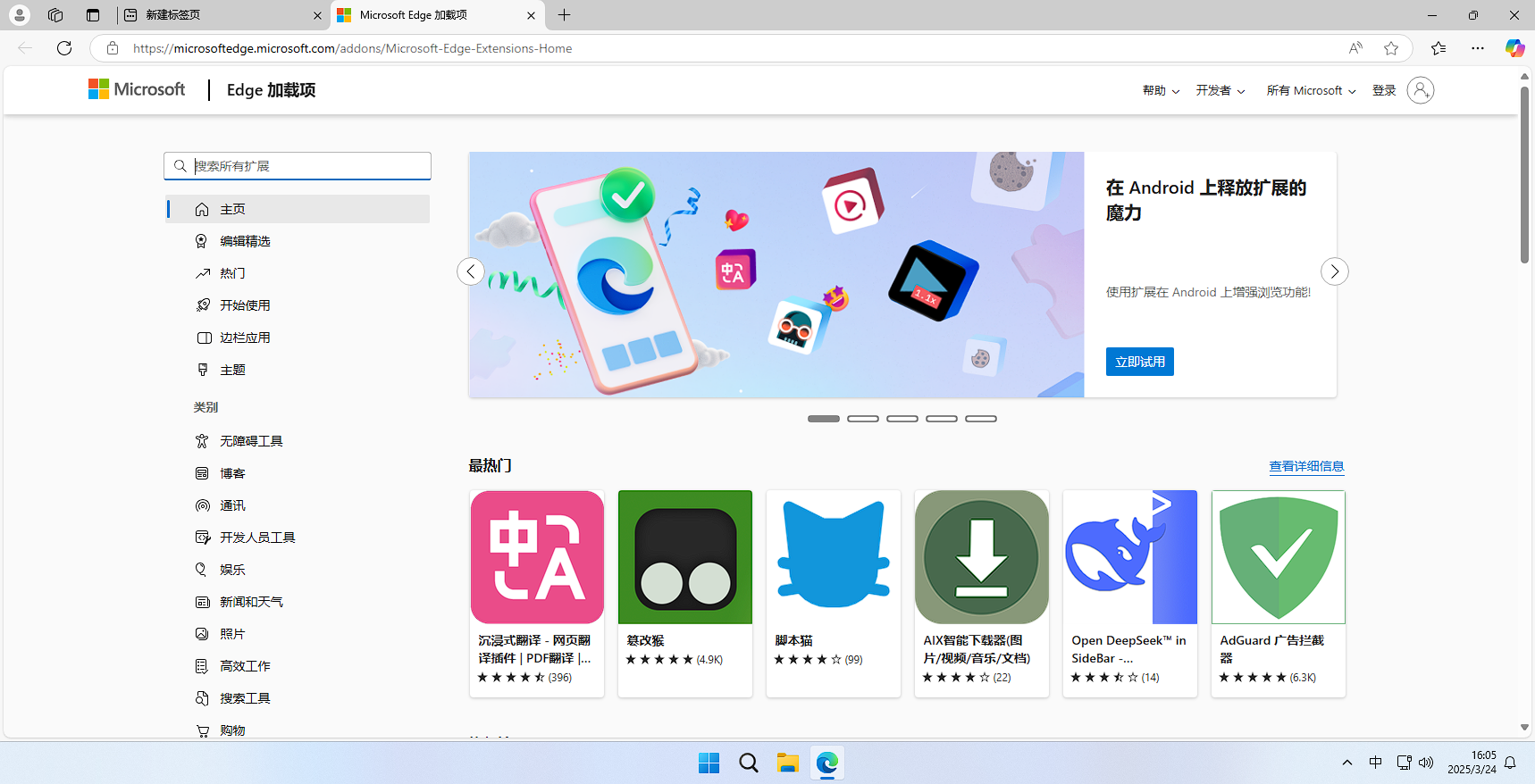Open Settings and more menu

(x=1478, y=48)
